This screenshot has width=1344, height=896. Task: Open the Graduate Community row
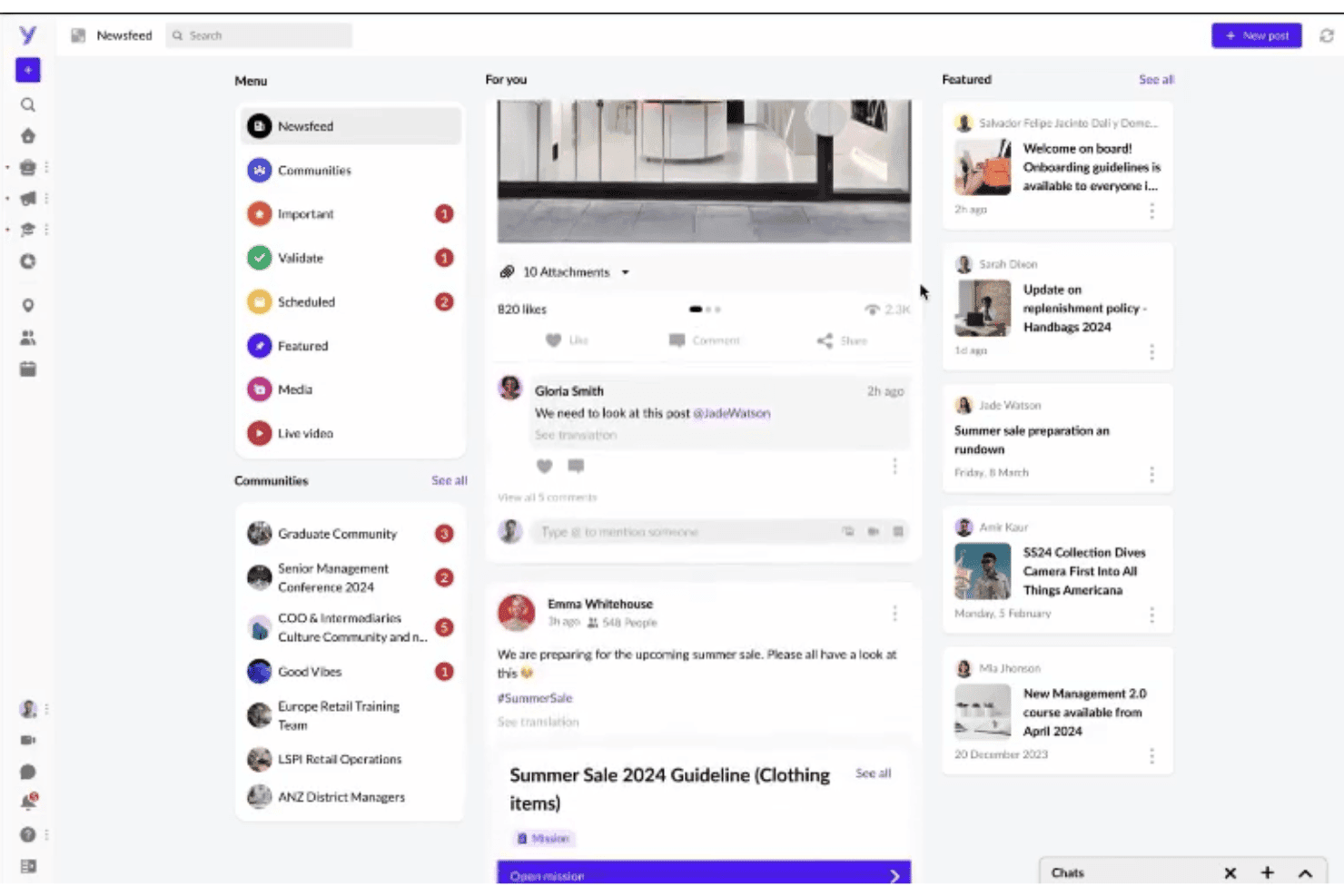(351, 534)
